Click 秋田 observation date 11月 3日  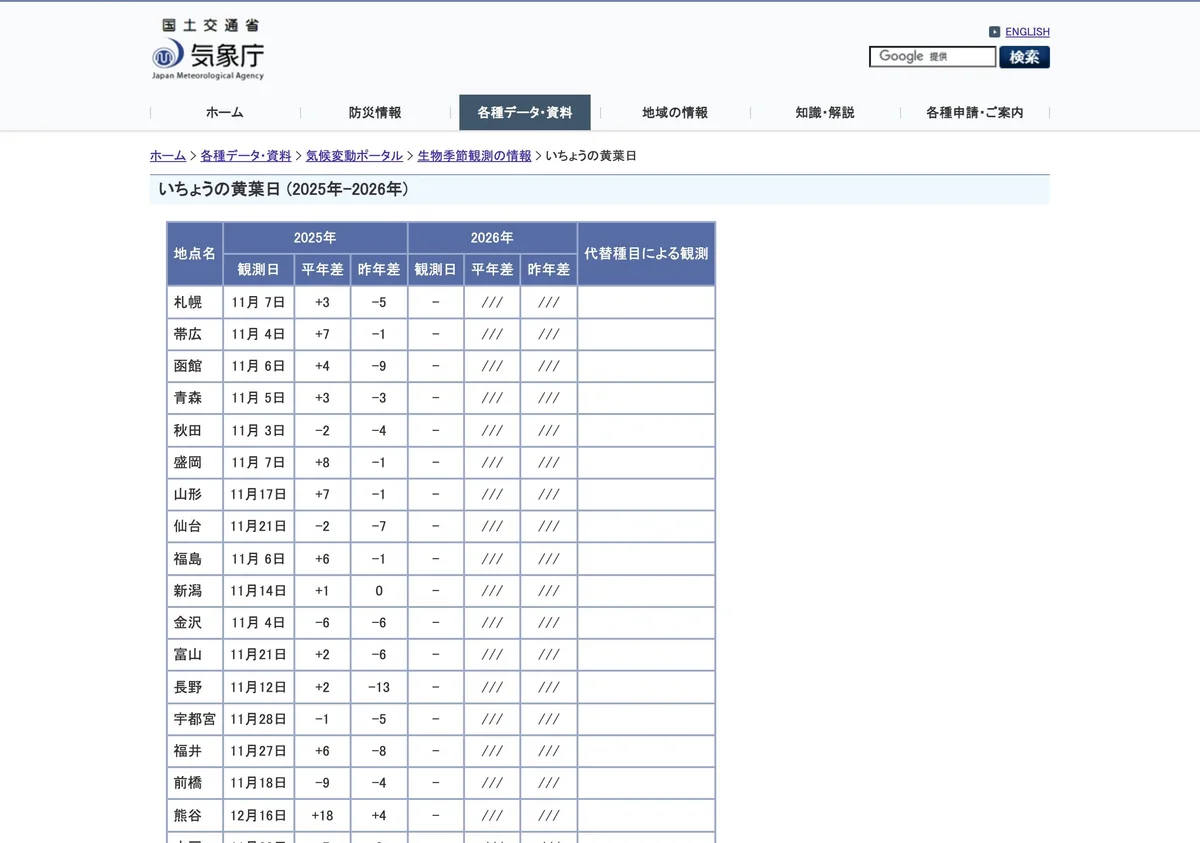click(x=258, y=430)
